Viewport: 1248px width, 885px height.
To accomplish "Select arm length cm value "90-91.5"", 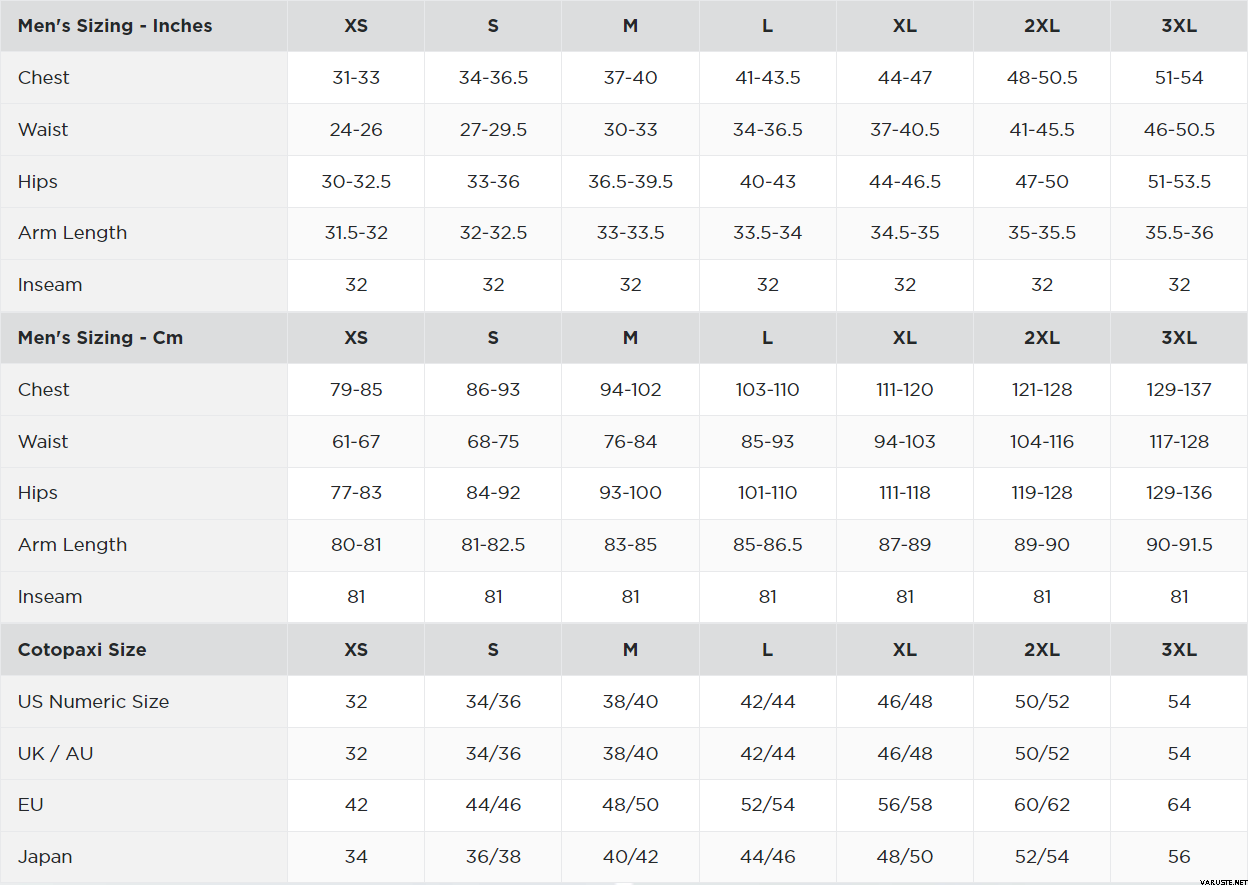I will 1179,545.
